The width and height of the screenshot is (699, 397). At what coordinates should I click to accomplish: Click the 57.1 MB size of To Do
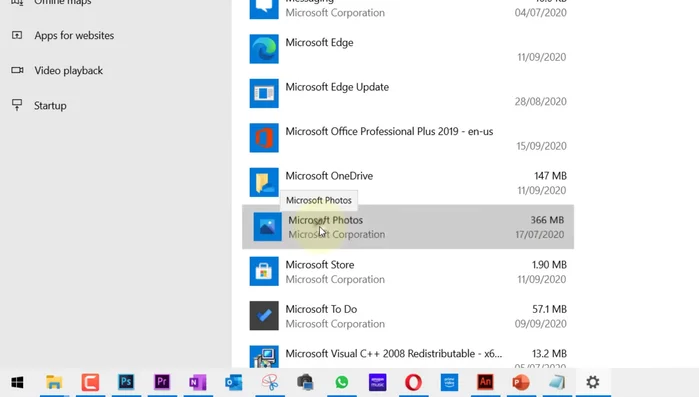point(549,309)
